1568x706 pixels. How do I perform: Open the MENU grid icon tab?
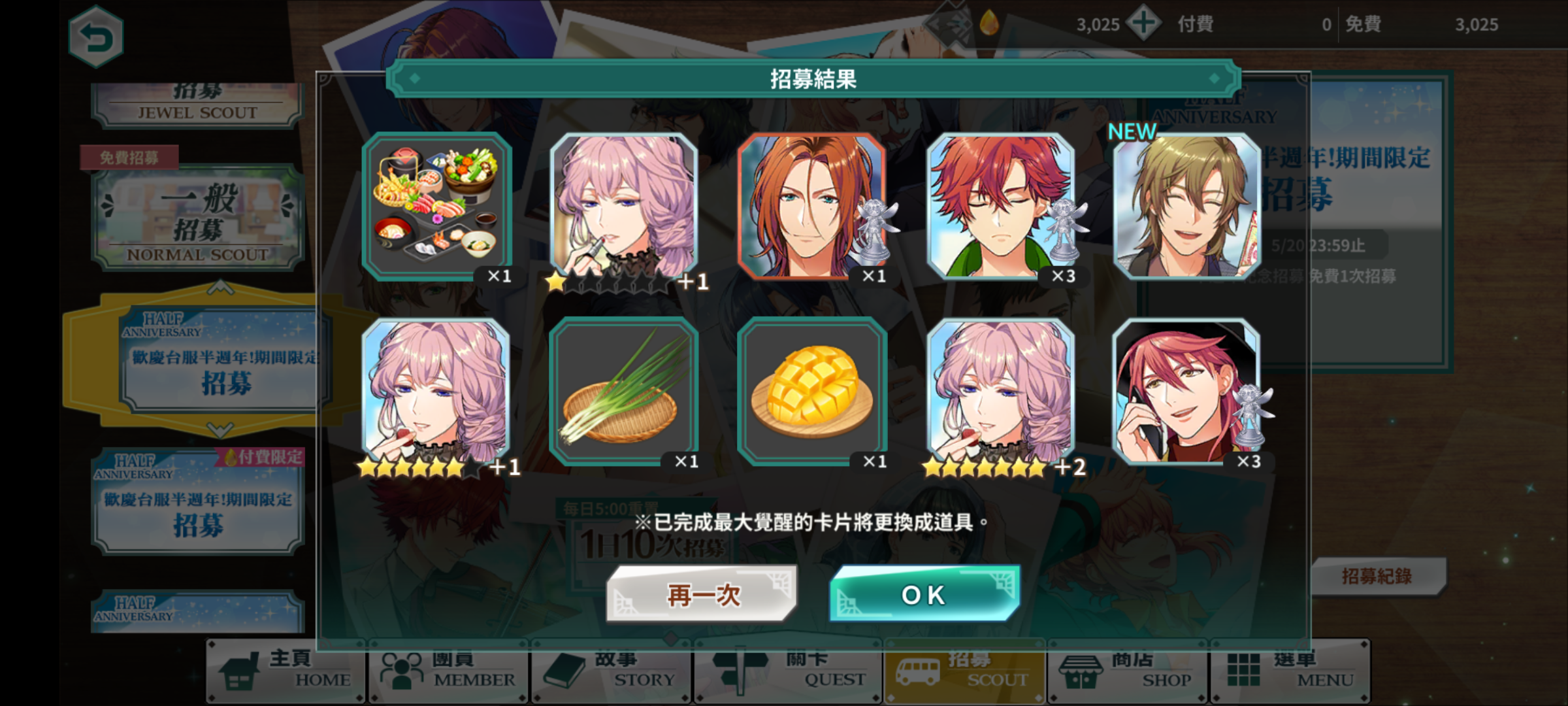(x=1290, y=671)
